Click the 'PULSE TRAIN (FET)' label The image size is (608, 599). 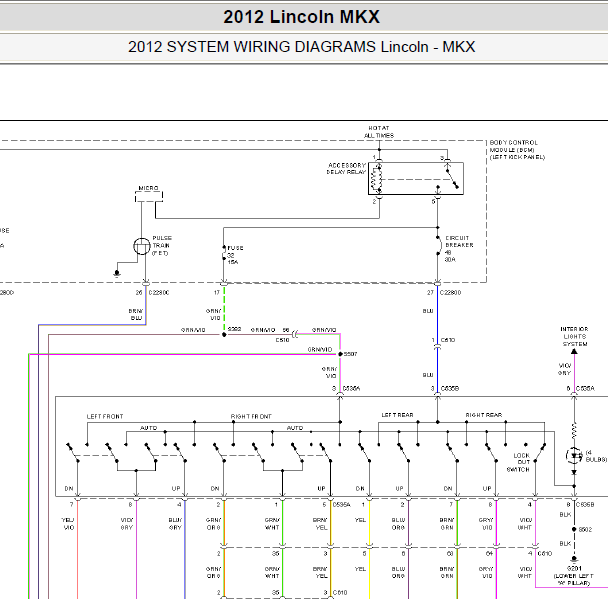pyautogui.click(x=162, y=245)
